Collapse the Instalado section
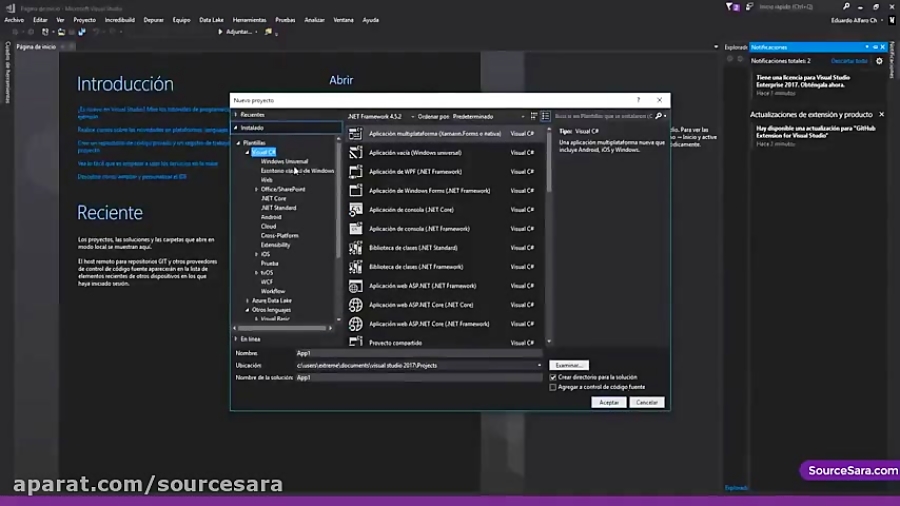900x506 pixels. point(236,128)
